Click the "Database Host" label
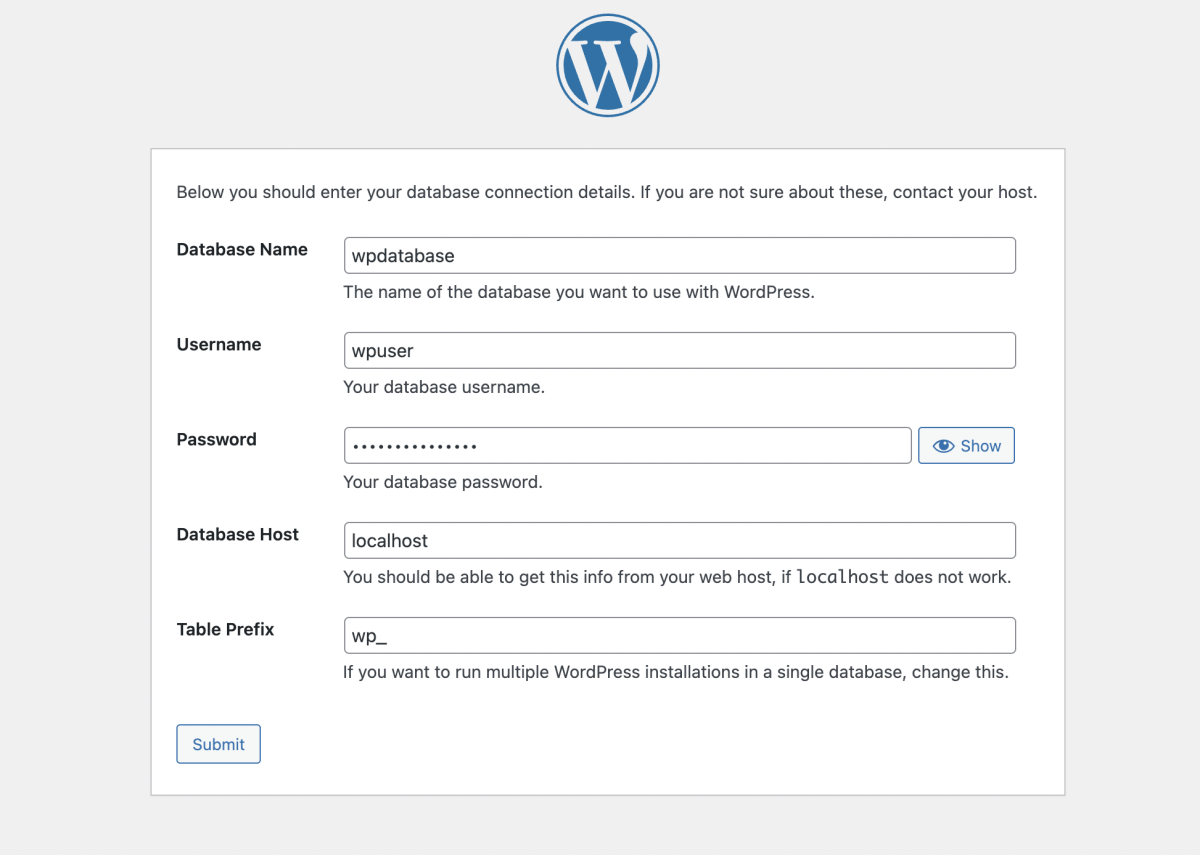This screenshot has width=1200, height=855. coord(238,535)
